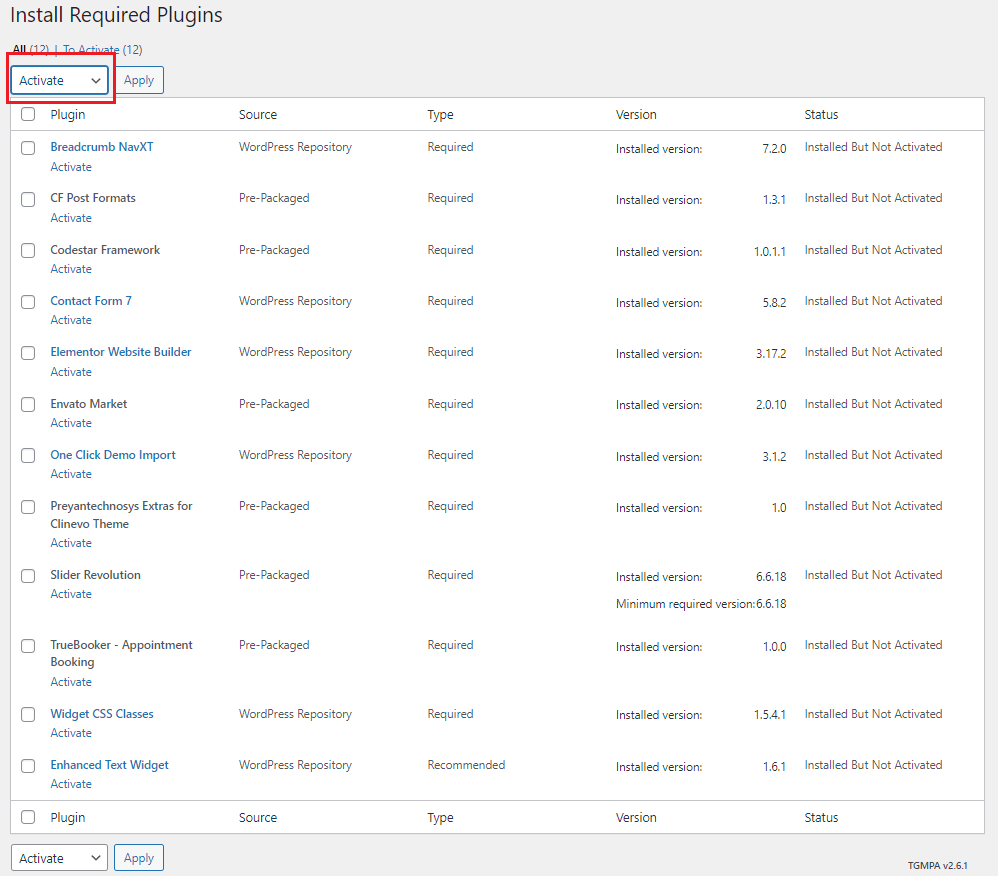The image size is (998, 876).
Task: Check the Codestar Framework checkbox
Action: coord(28,250)
